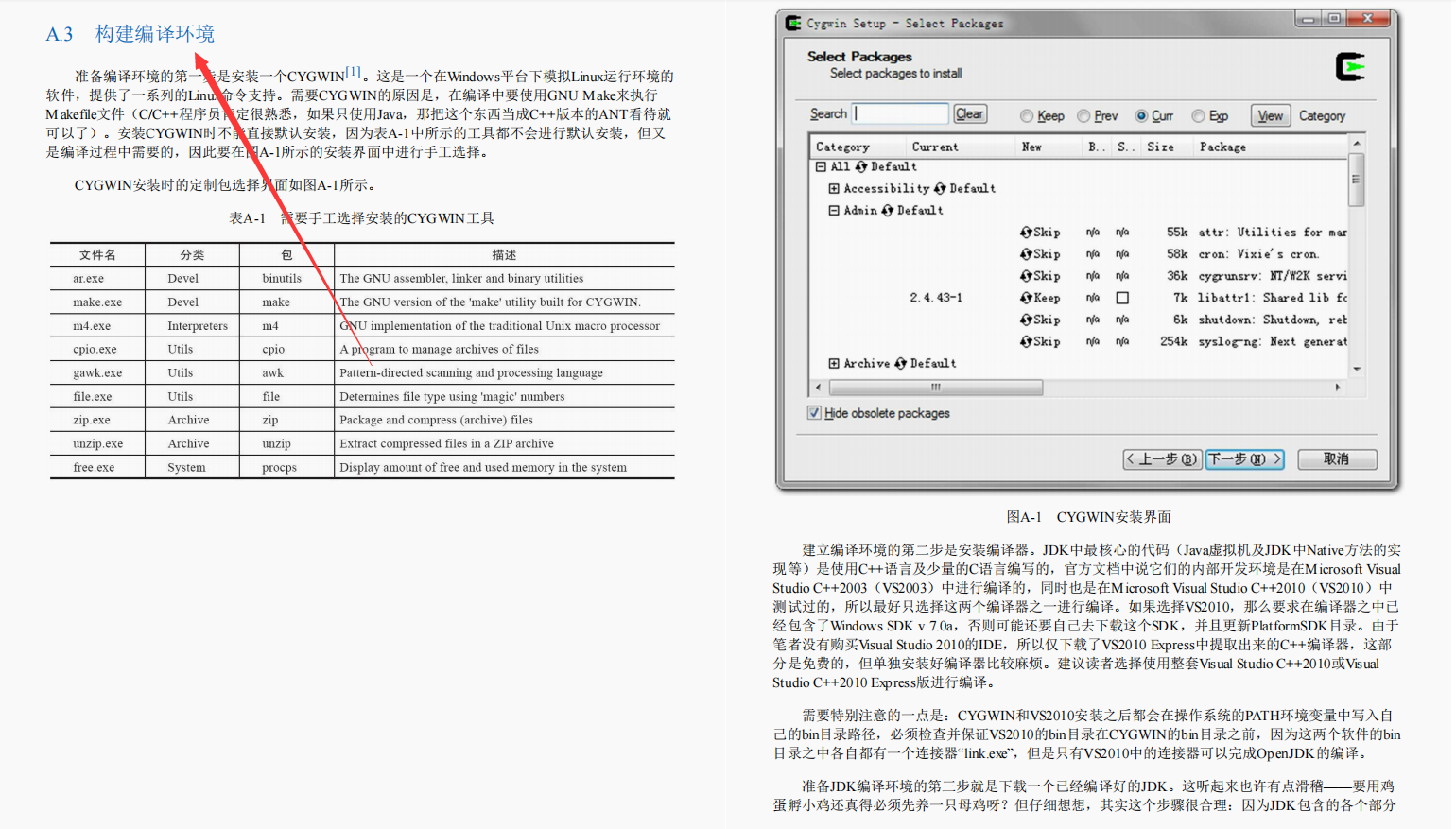Click the Cygwin logo in Select Packages header
This screenshot has width=1456, height=829.
coord(1350,67)
